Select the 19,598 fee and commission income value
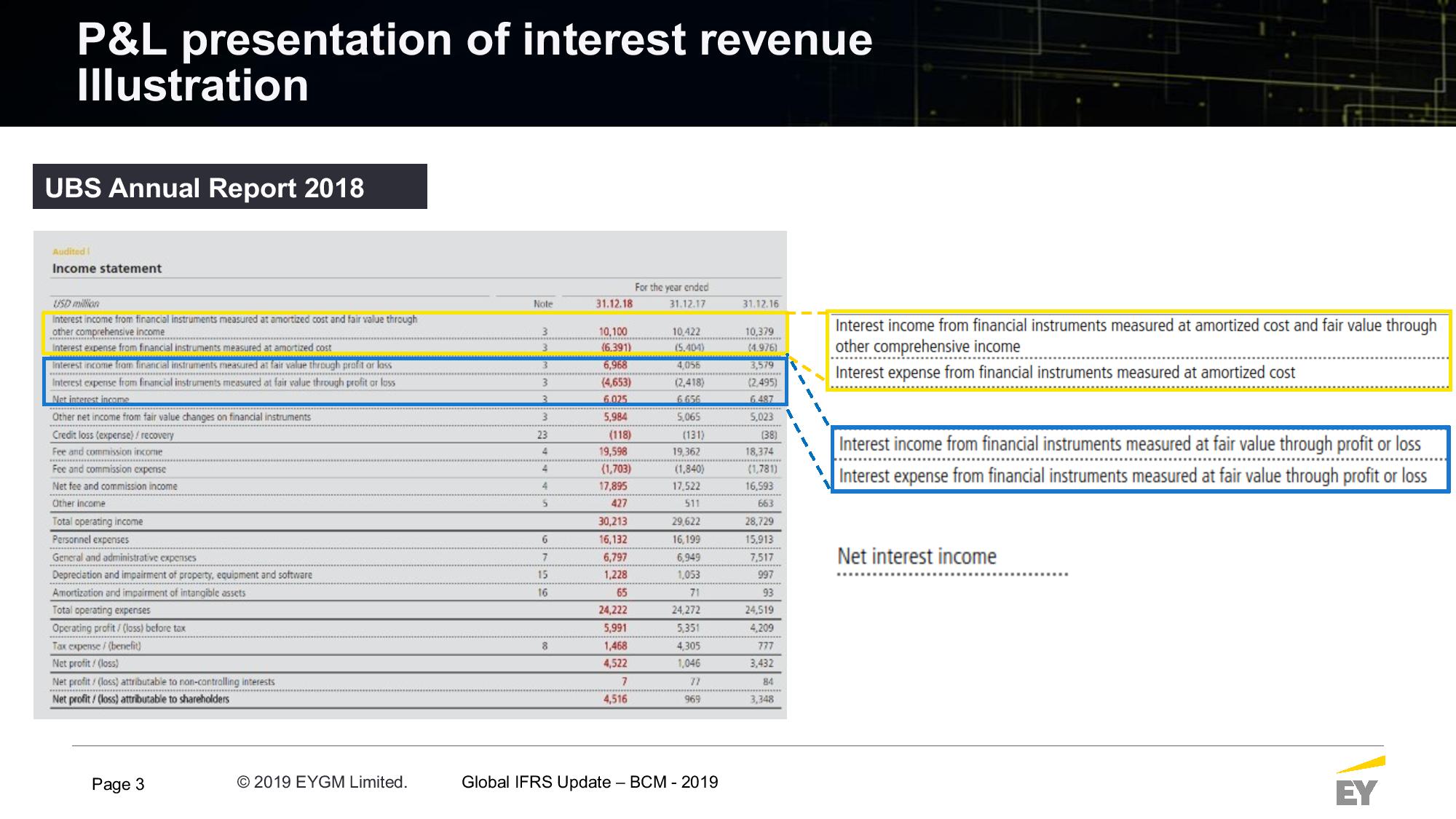Screen dimensions: 1456x819 (x=613, y=452)
